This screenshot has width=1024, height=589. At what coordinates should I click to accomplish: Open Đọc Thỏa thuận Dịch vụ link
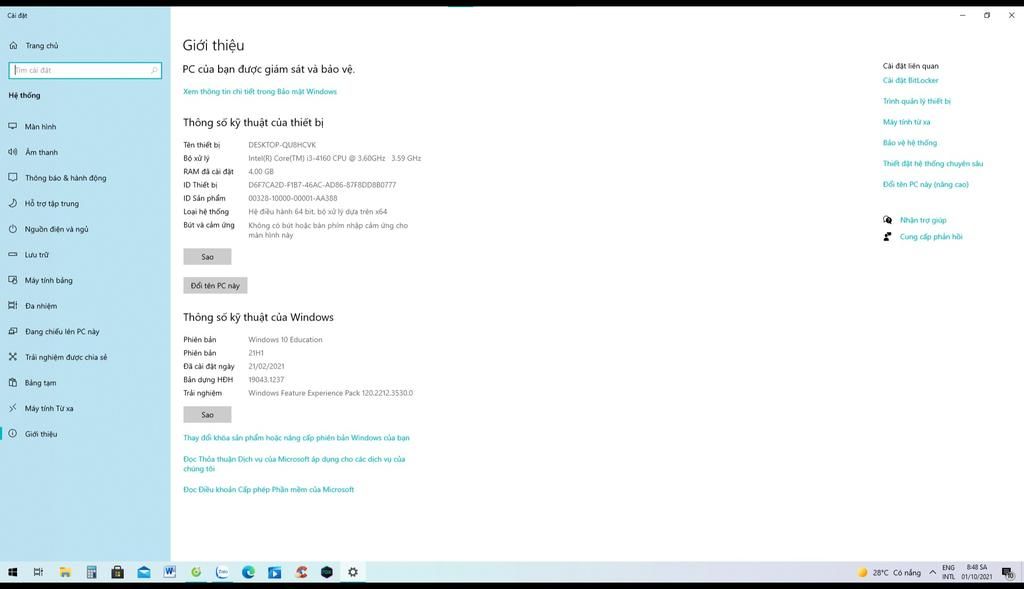294,464
